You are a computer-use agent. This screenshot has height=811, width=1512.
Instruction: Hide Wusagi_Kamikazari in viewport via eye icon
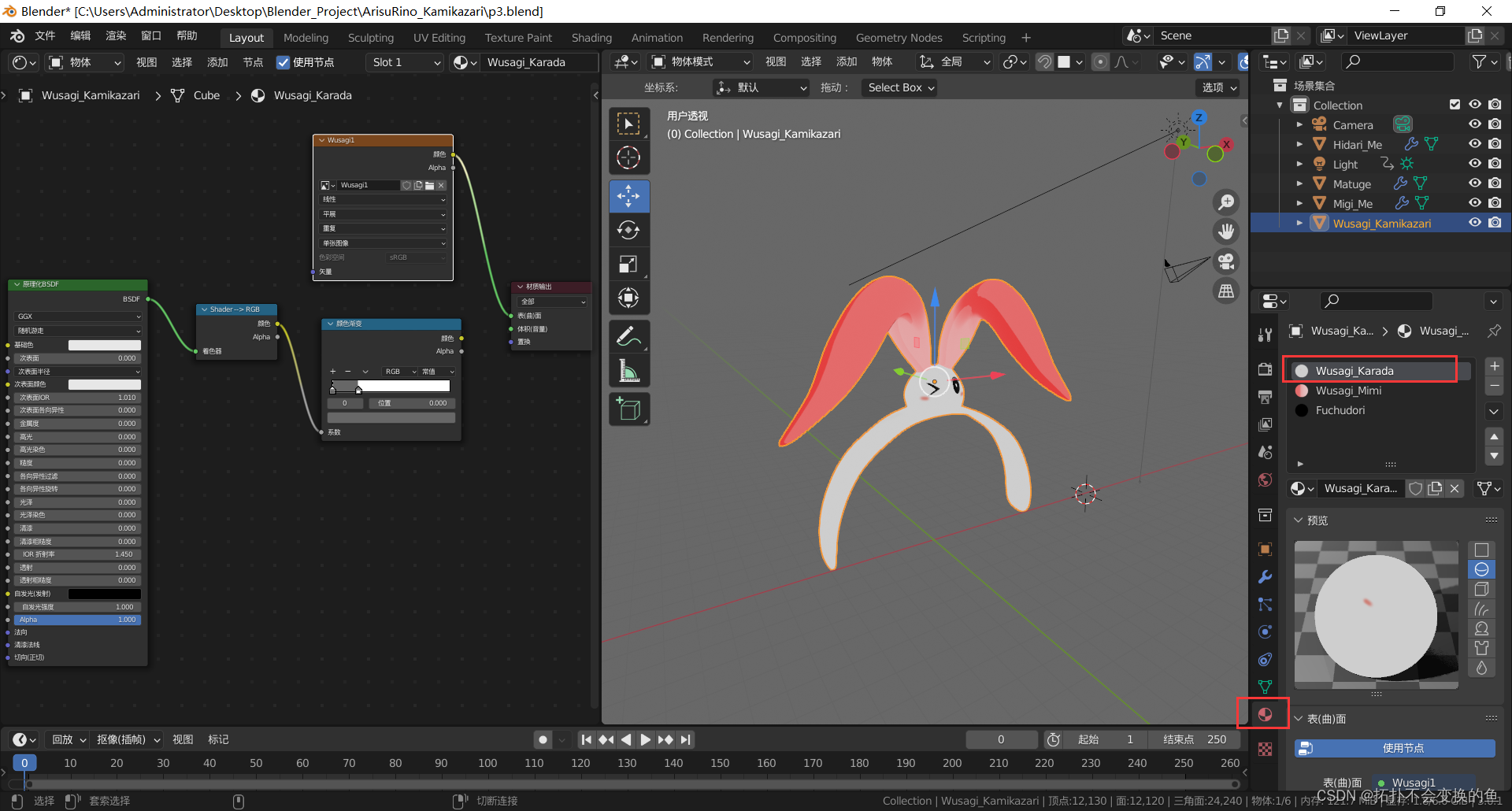pyautogui.click(x=1475, y=223)
